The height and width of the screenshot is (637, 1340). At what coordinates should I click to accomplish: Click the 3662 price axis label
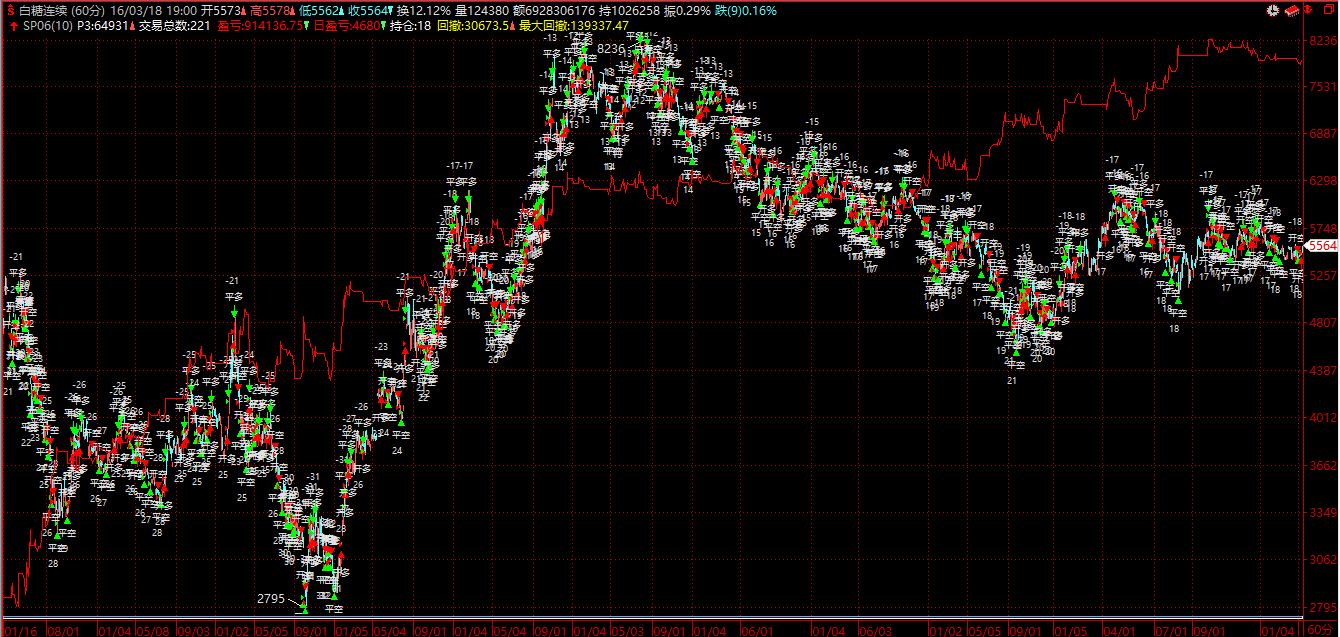(x=1322, y=466)
